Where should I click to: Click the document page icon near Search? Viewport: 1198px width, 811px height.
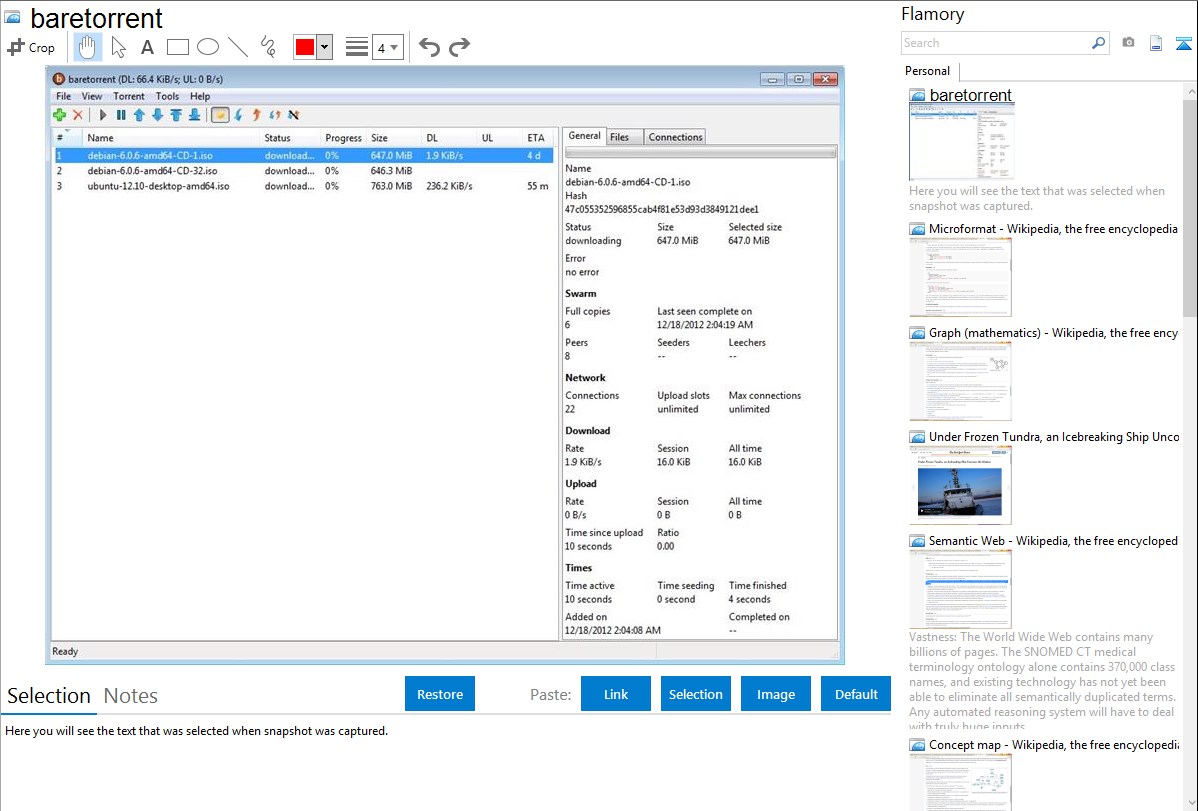pyautogui.click(x=1156, y=43)
